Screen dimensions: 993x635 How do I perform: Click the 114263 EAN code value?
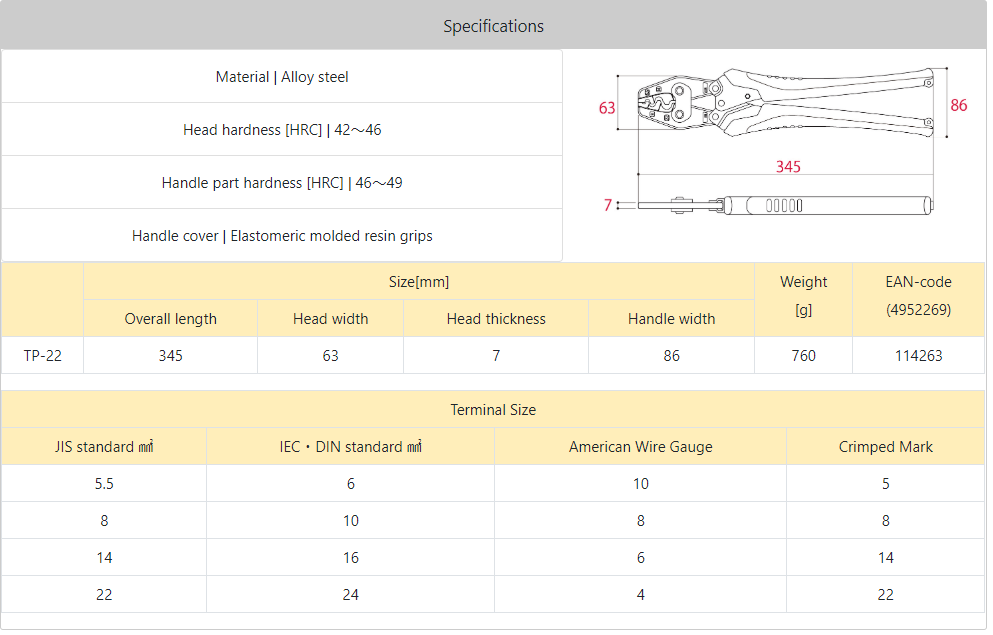click(918, 356)
